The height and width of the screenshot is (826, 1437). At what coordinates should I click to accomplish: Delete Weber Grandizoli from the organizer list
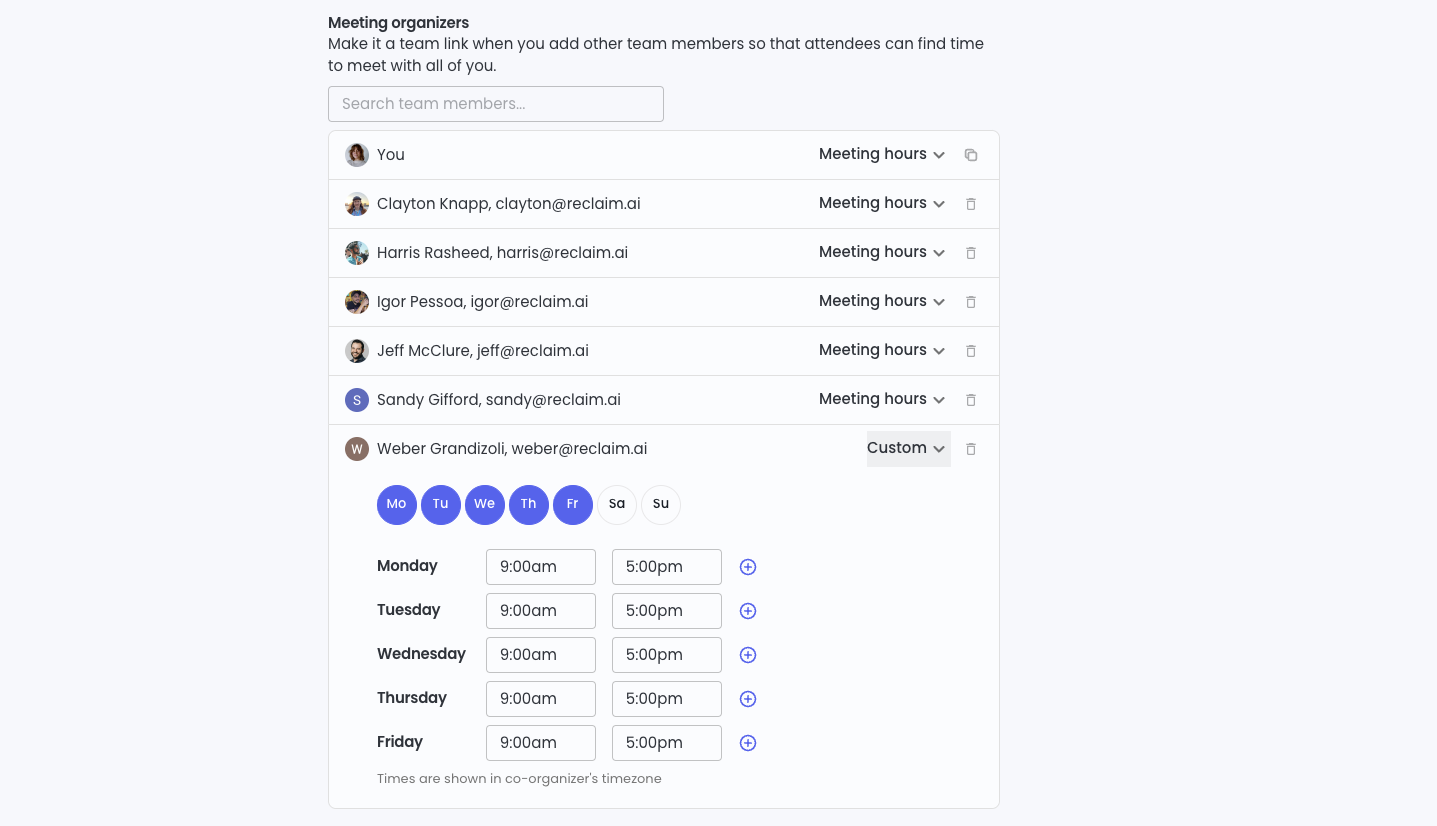971,448
